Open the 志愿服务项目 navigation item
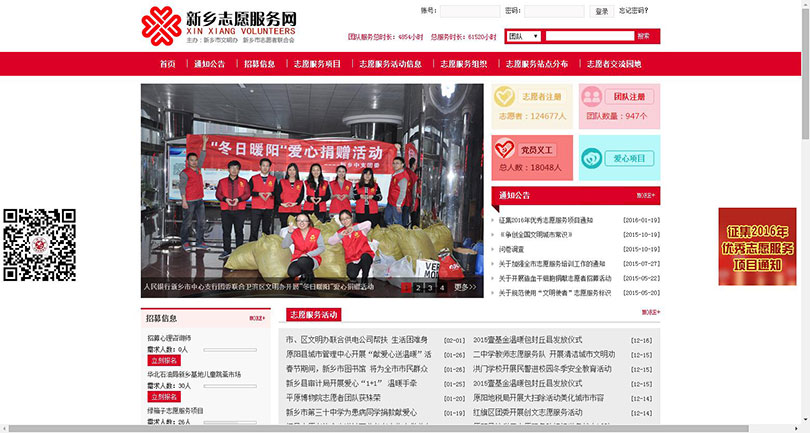 point(317,64)
